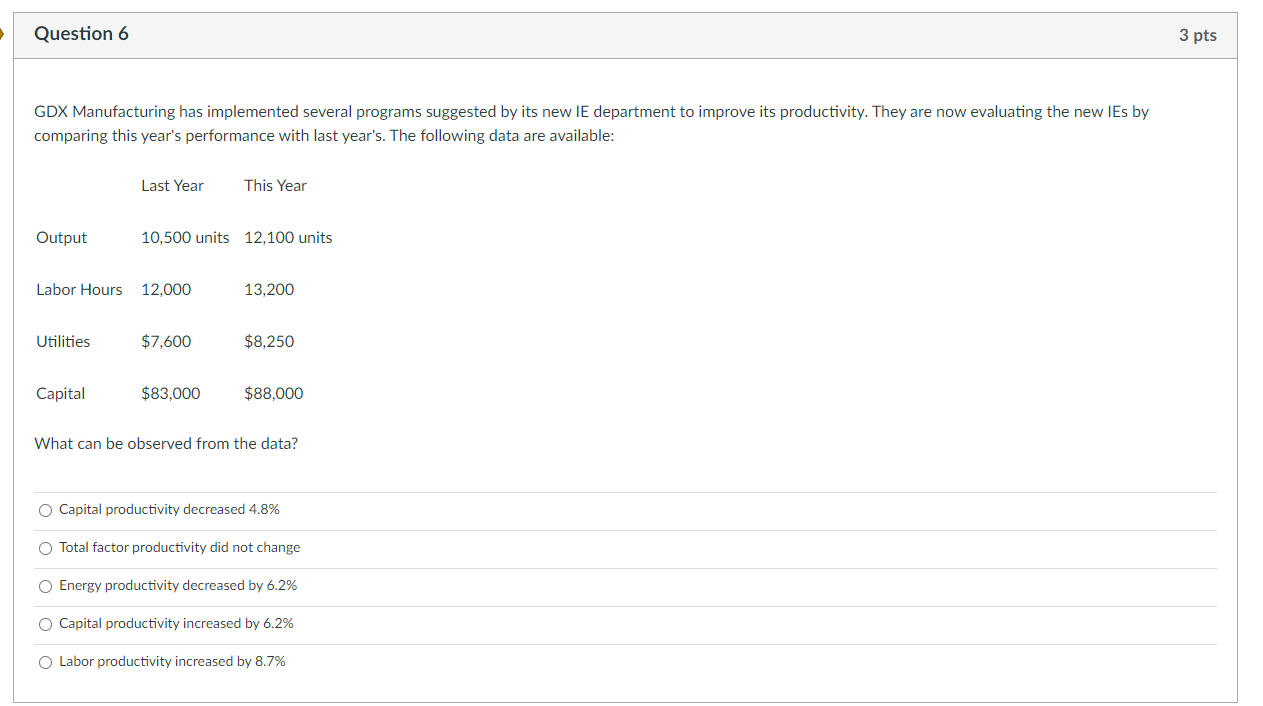Select 'Labor productivity increased by 8.7%'
1263x706 pixels.
45,662
